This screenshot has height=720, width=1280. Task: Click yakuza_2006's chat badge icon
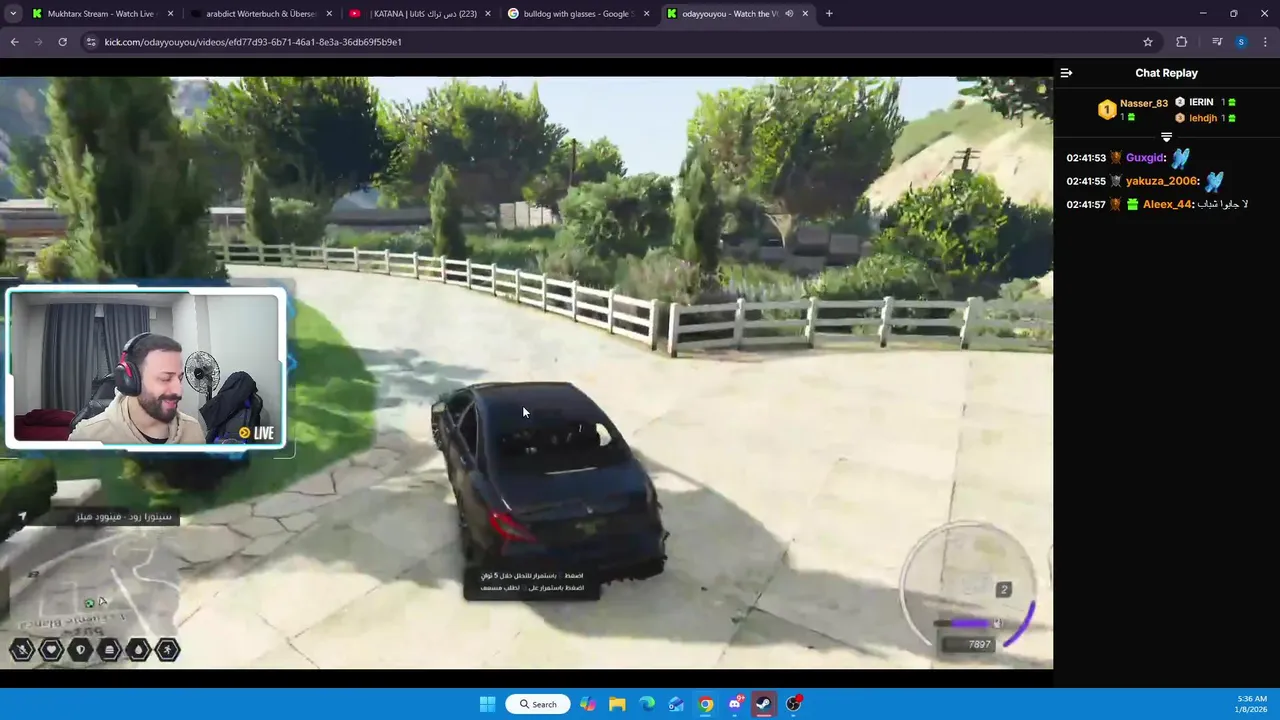click(1116, 181)
